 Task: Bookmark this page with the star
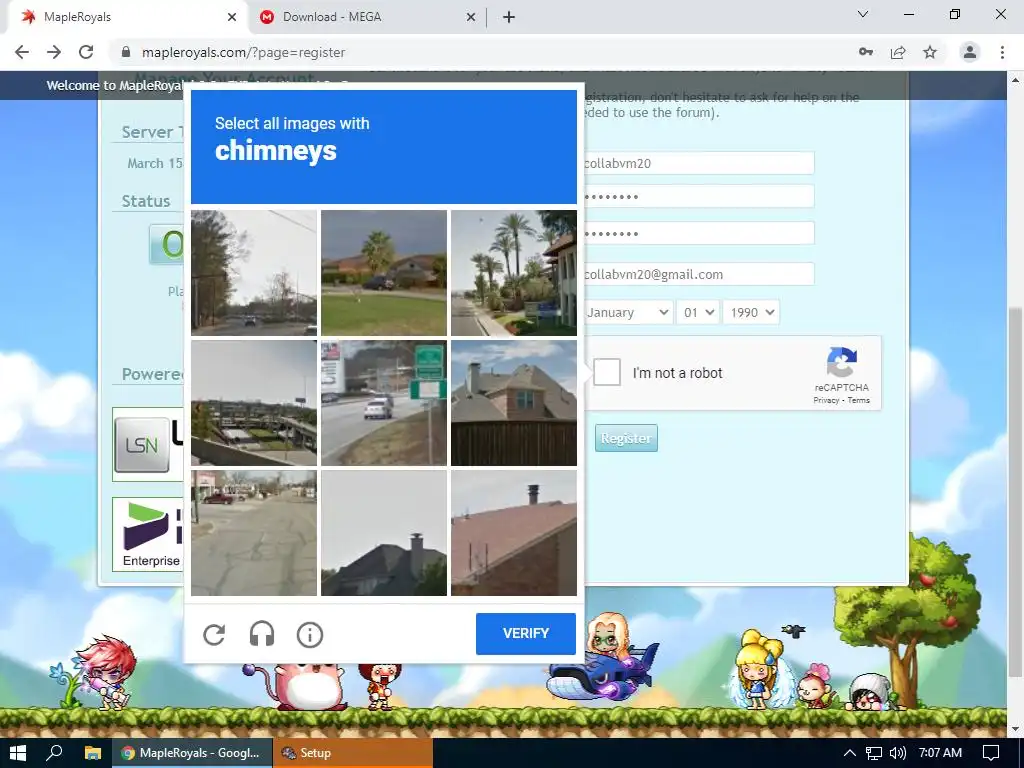[x=930, y=52]
